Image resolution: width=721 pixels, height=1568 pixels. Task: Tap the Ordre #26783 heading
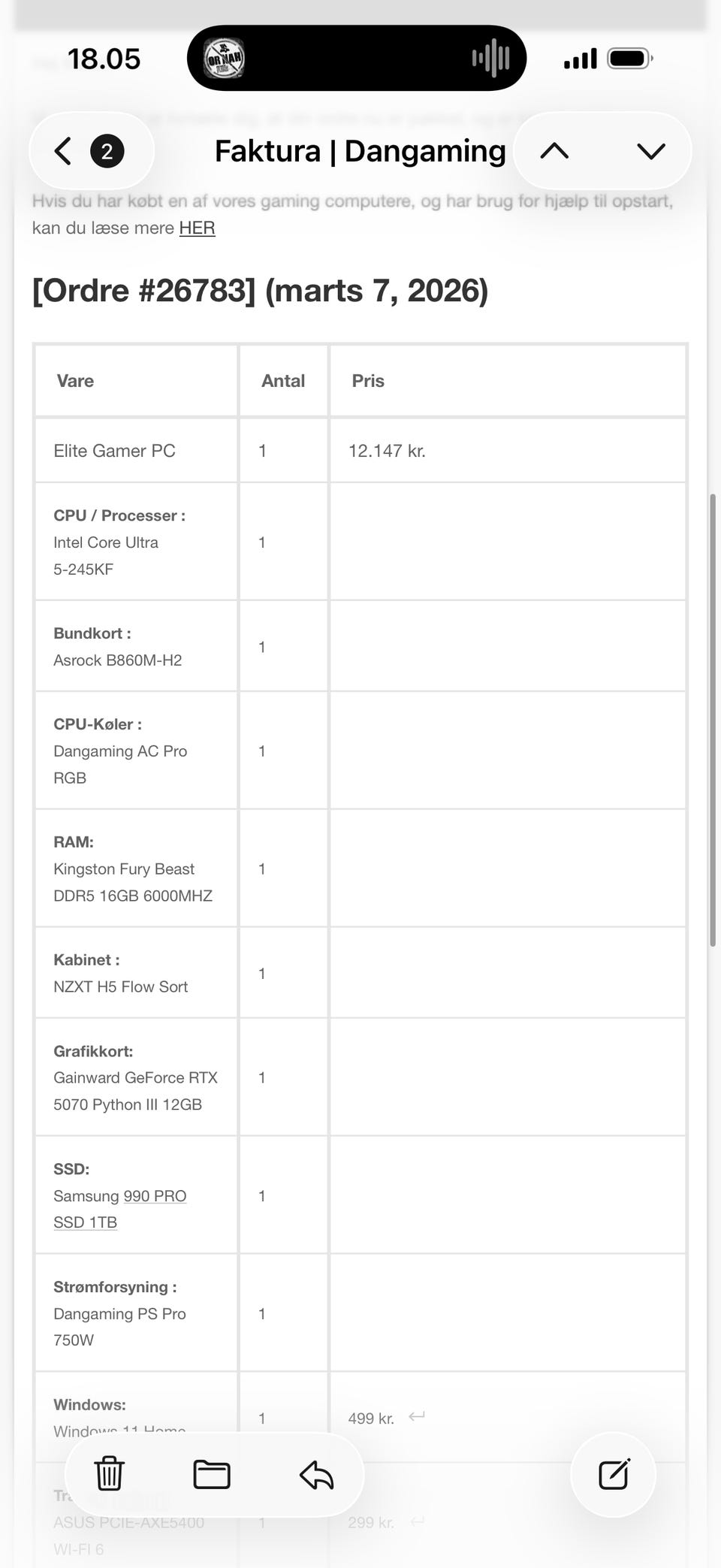[x=260, y=291]
